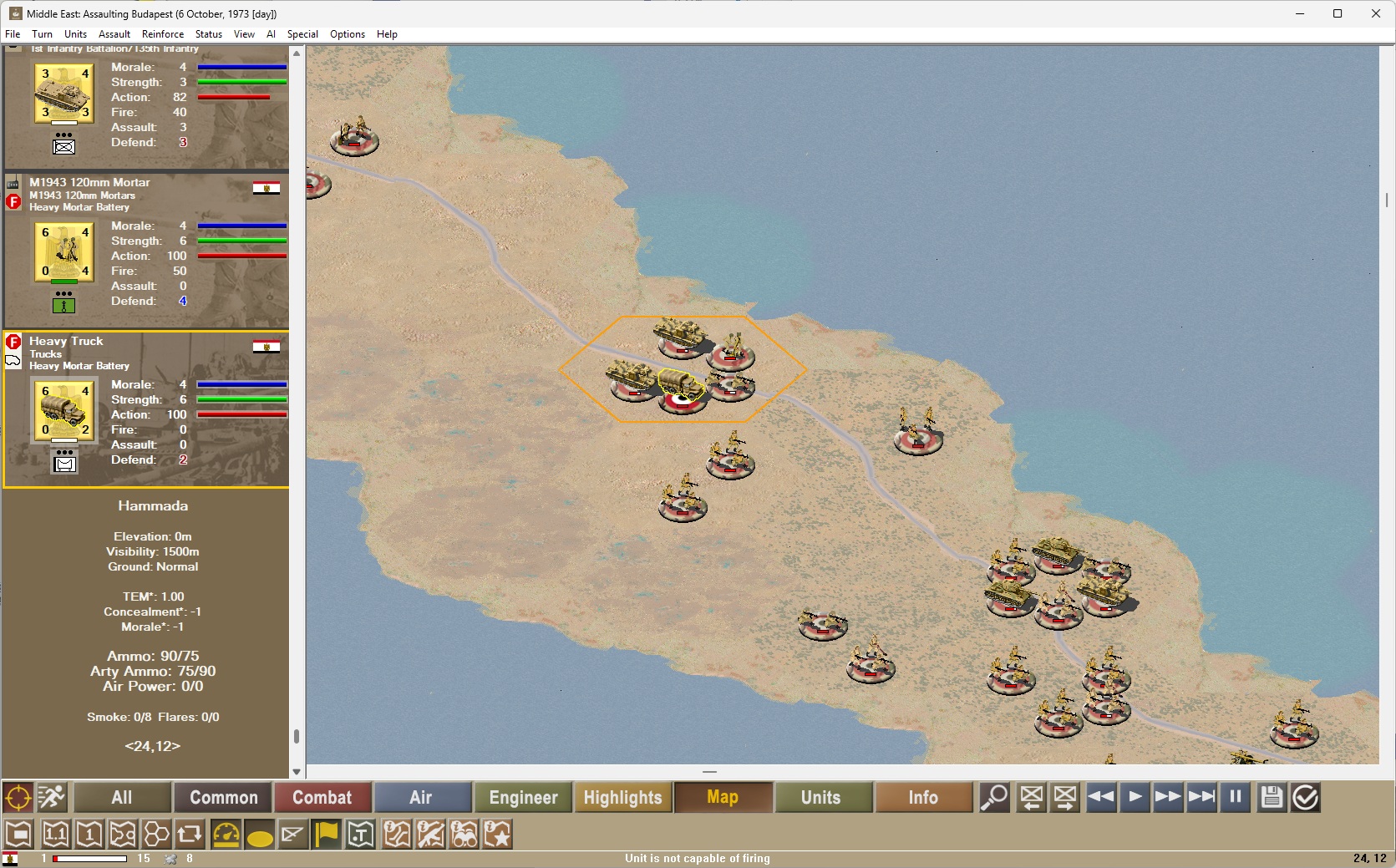Click the hexagon outlines map icon
Screen dimensions: 1396x868
pyautogui.click(x=156, y=835)
